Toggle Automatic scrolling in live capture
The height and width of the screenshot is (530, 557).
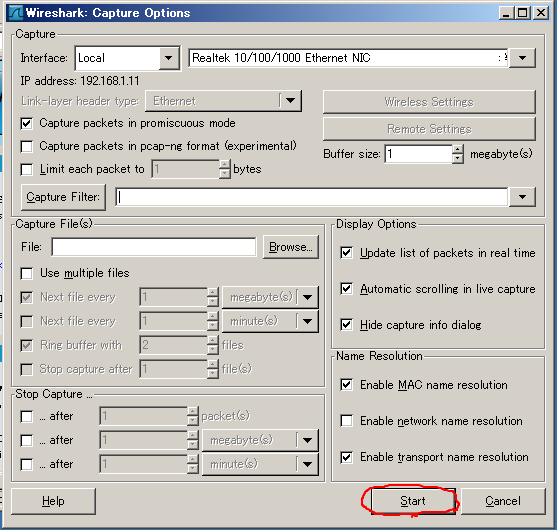[346, 289]
